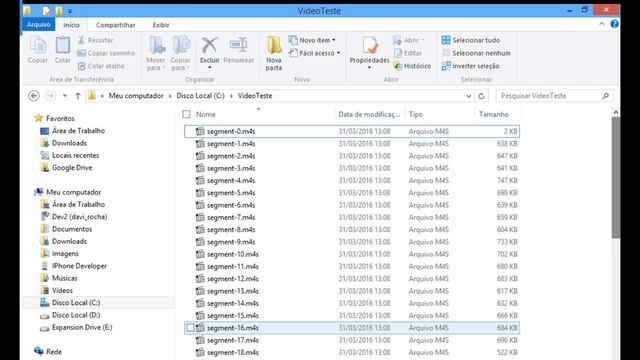
Task: Open Vídeos in navigation pane
Action: click(x=62, y=290)
